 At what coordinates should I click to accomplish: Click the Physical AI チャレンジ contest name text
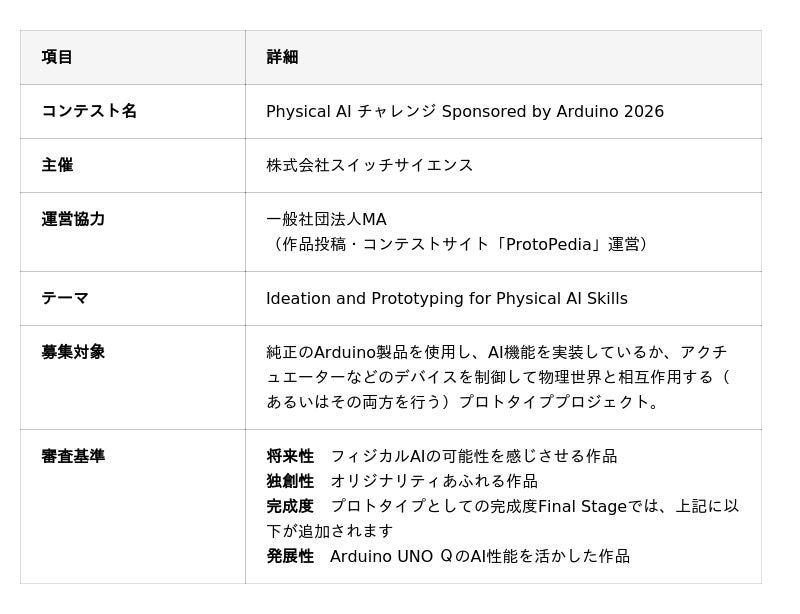(x=465, y=111)
